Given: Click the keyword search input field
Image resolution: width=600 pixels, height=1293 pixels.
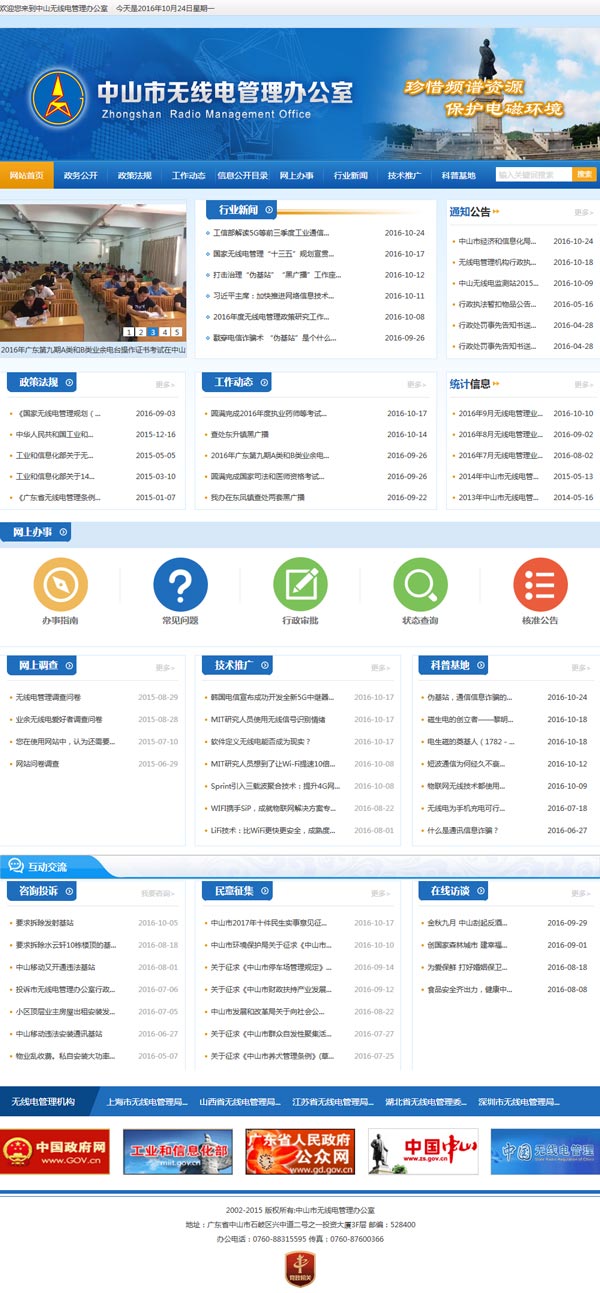Looking at the screenshot, I should coord(533,175).
